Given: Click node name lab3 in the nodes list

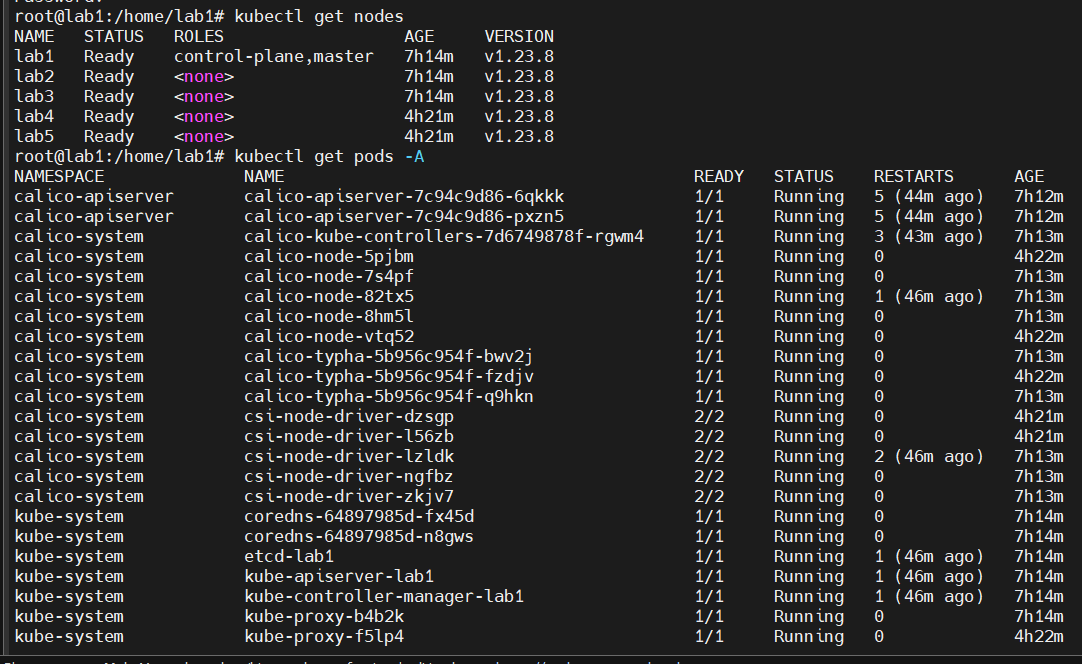Looking at the screenshot, I should (34, 96).
